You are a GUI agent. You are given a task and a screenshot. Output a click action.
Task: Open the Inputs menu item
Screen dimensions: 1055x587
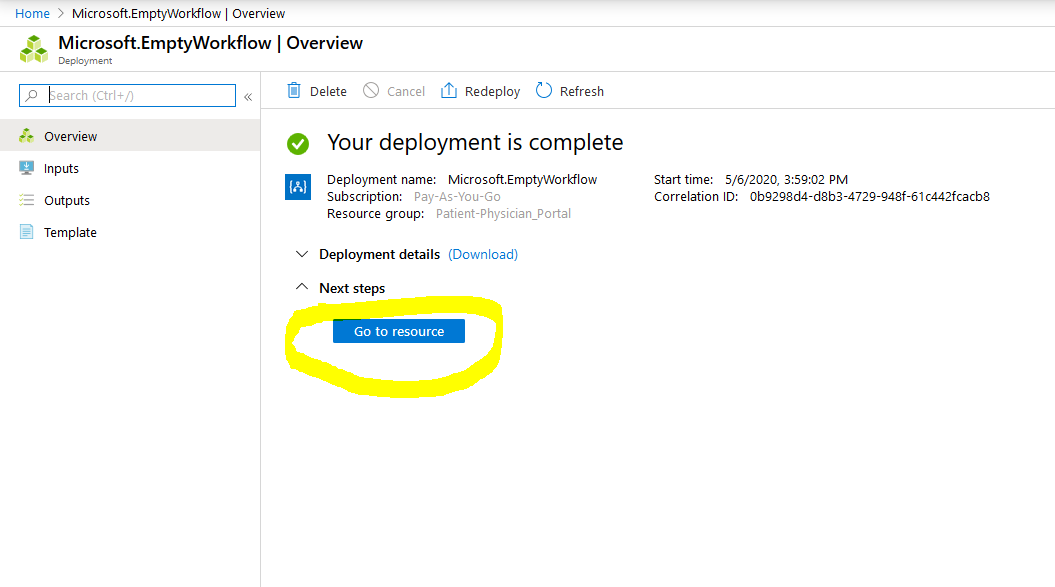click(x=130, y=168)
